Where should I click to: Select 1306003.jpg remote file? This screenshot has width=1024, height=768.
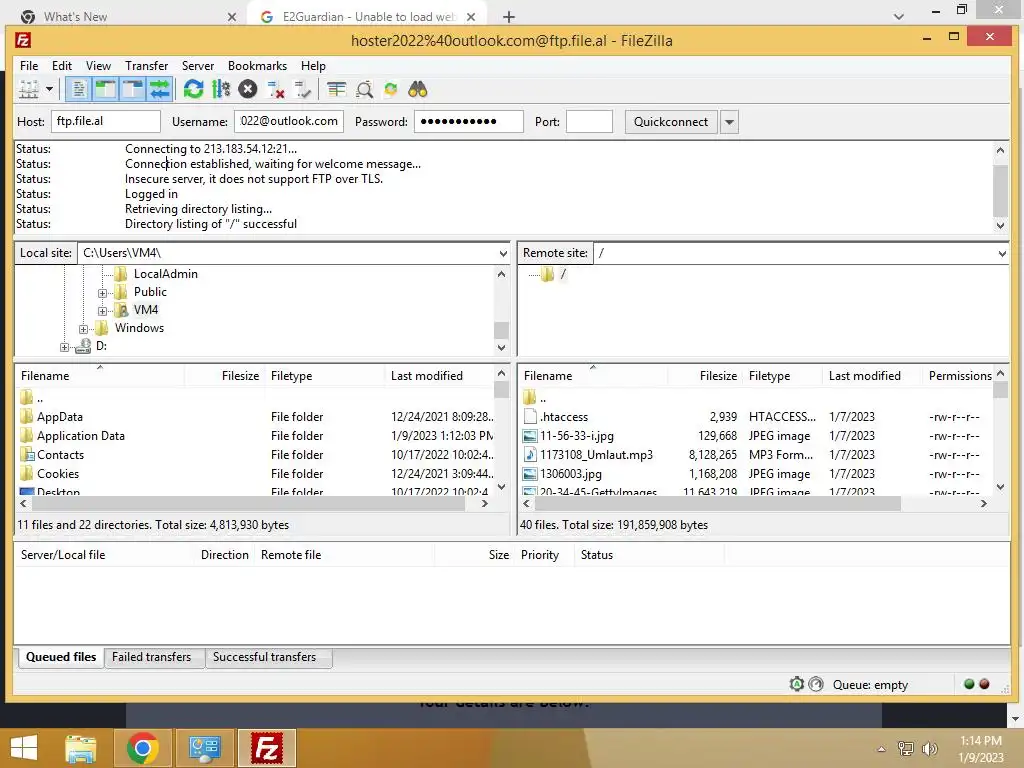tap(758, 473)
